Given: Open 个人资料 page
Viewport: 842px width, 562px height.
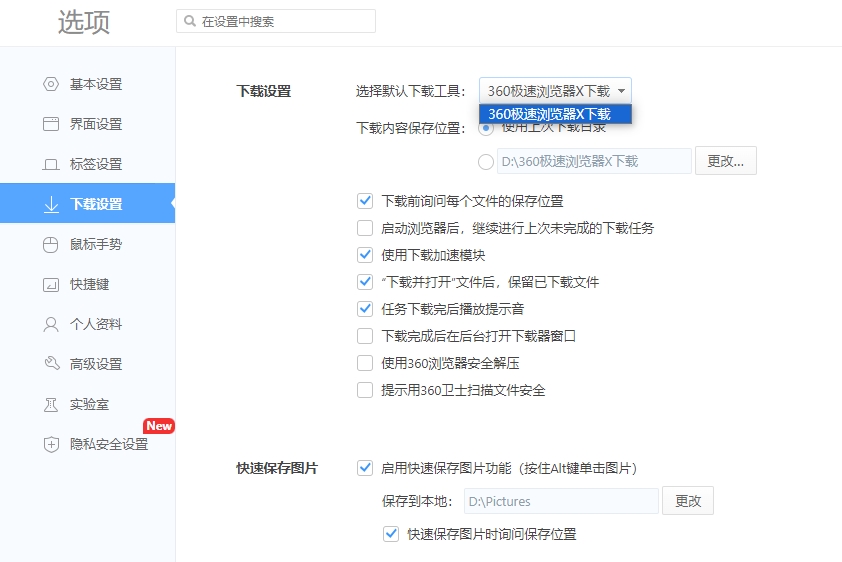Looking at the screenshot, I should (88, 324).
